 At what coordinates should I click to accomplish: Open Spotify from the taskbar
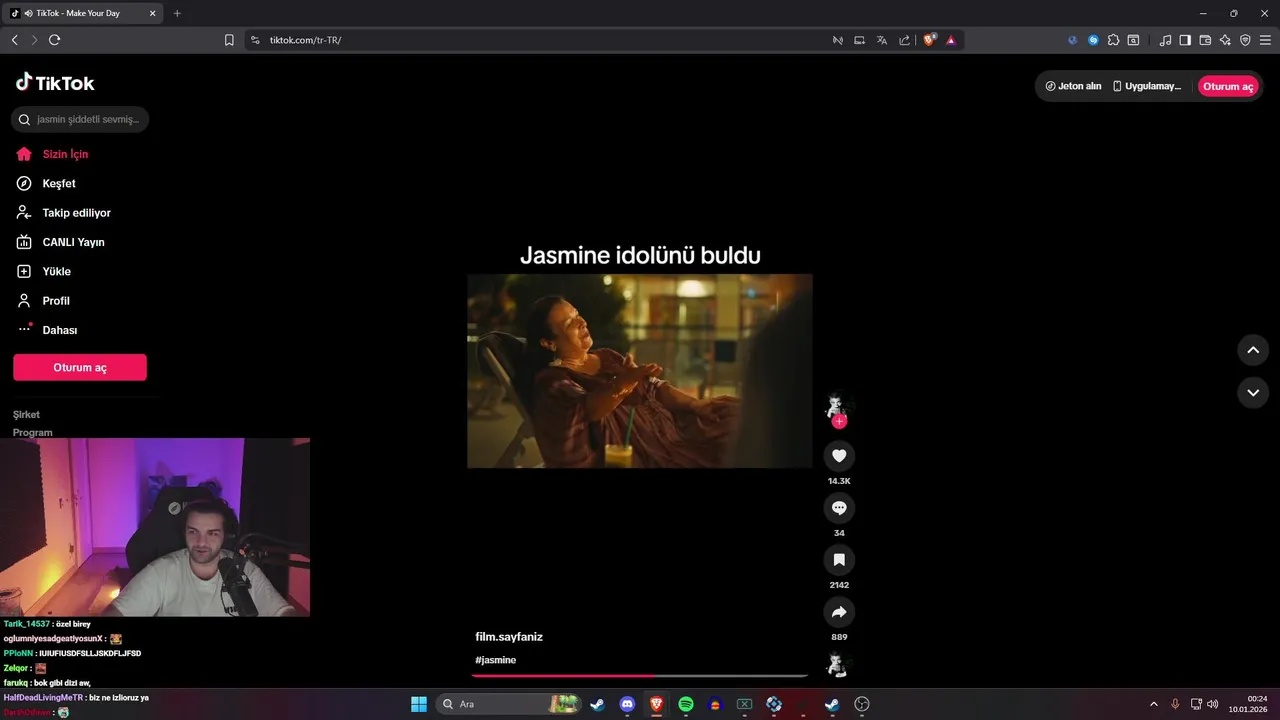(686, 704)
